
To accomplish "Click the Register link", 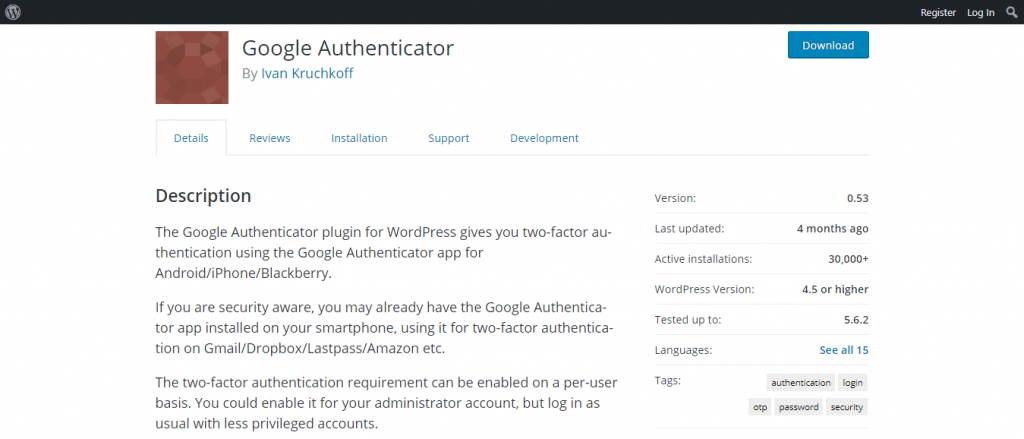I will (938, 12).
